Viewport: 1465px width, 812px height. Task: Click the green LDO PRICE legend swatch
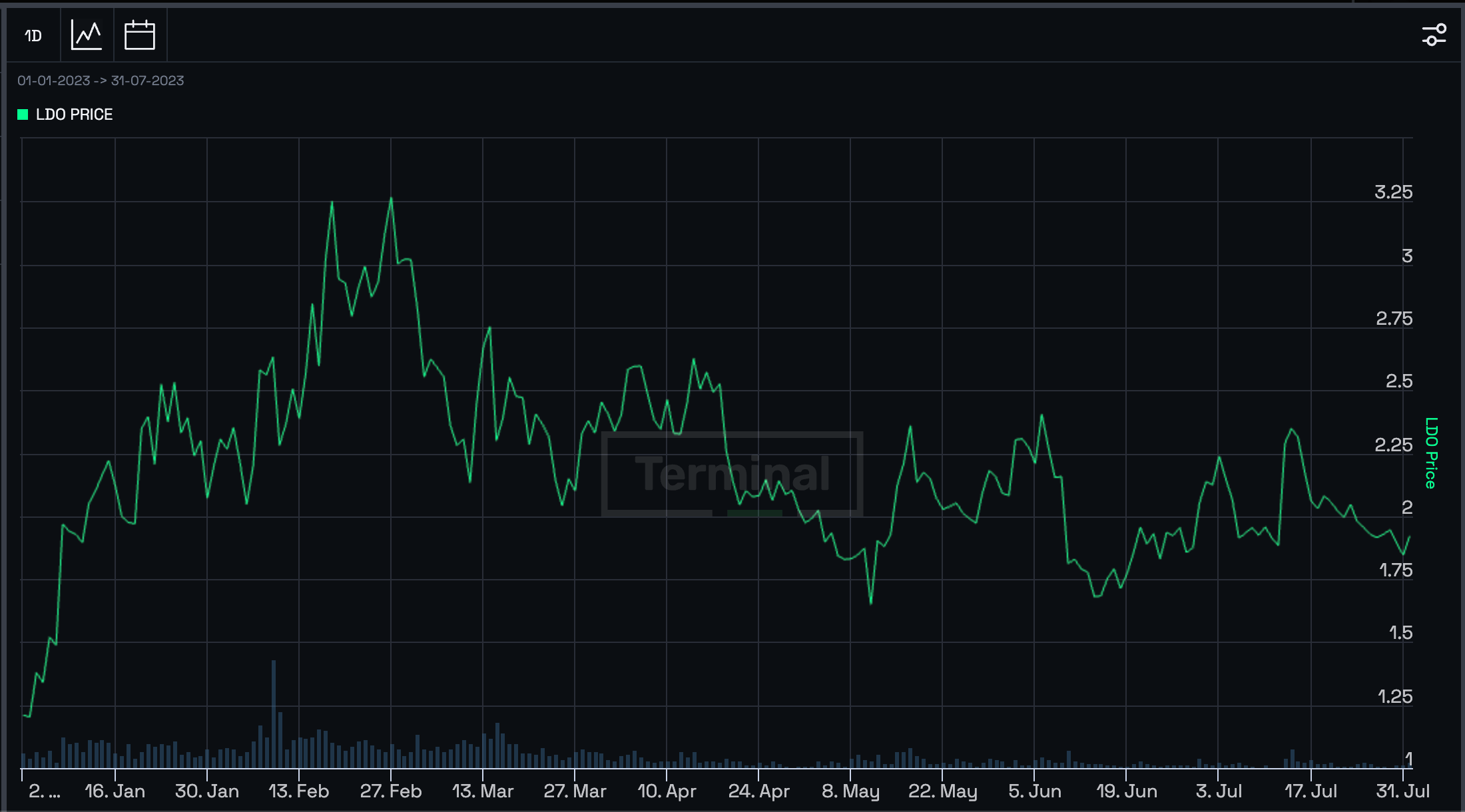[23, 114]
